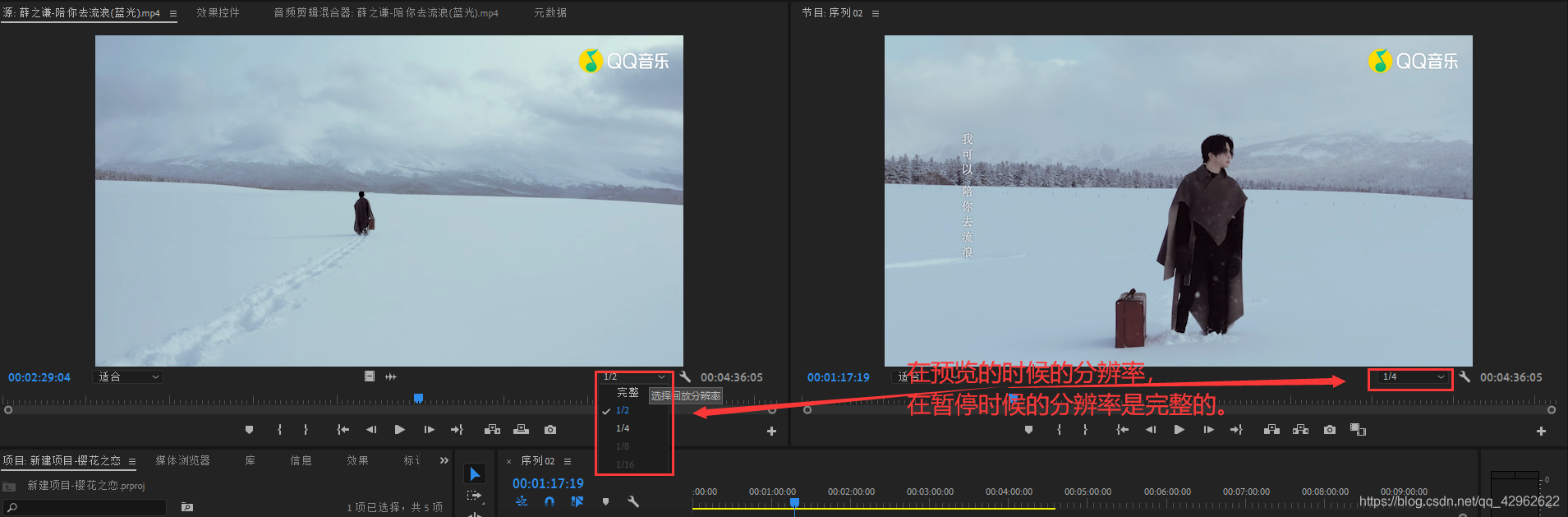Play the source monitor clip
Viewport: 1568px width, 517px height.
coord(400,429)
